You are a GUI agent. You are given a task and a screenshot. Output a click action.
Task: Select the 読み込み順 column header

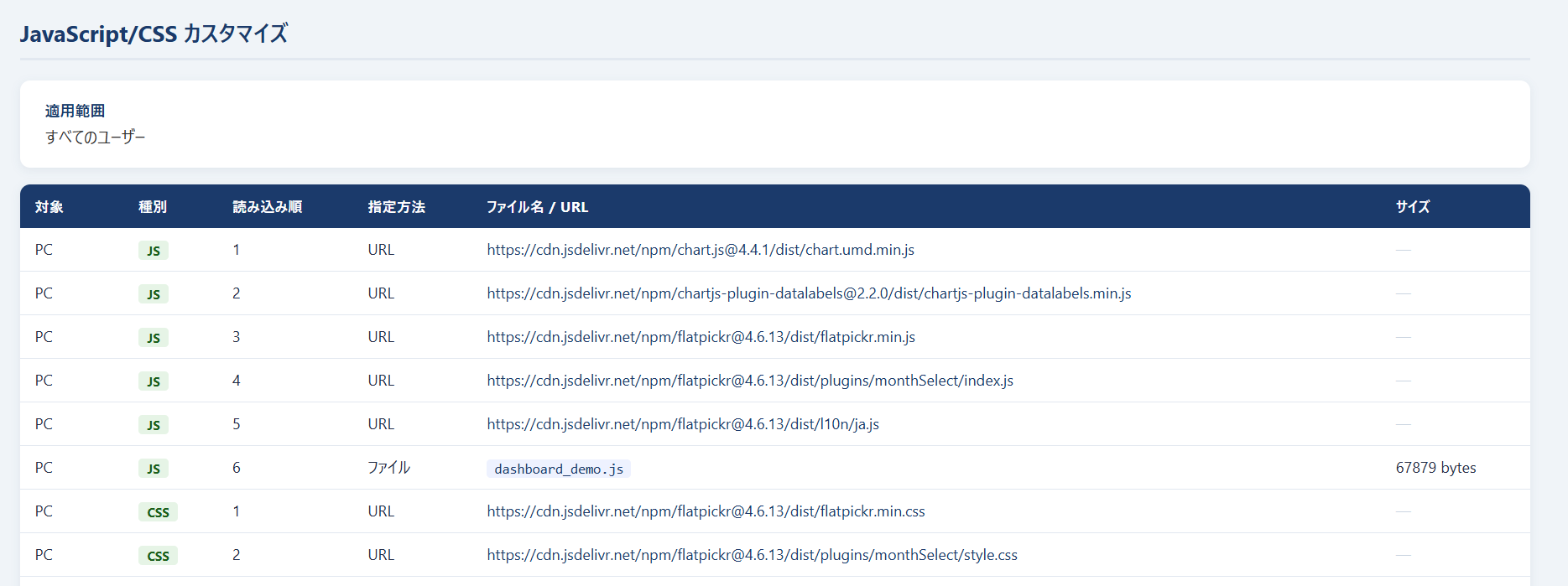(268, 207)
